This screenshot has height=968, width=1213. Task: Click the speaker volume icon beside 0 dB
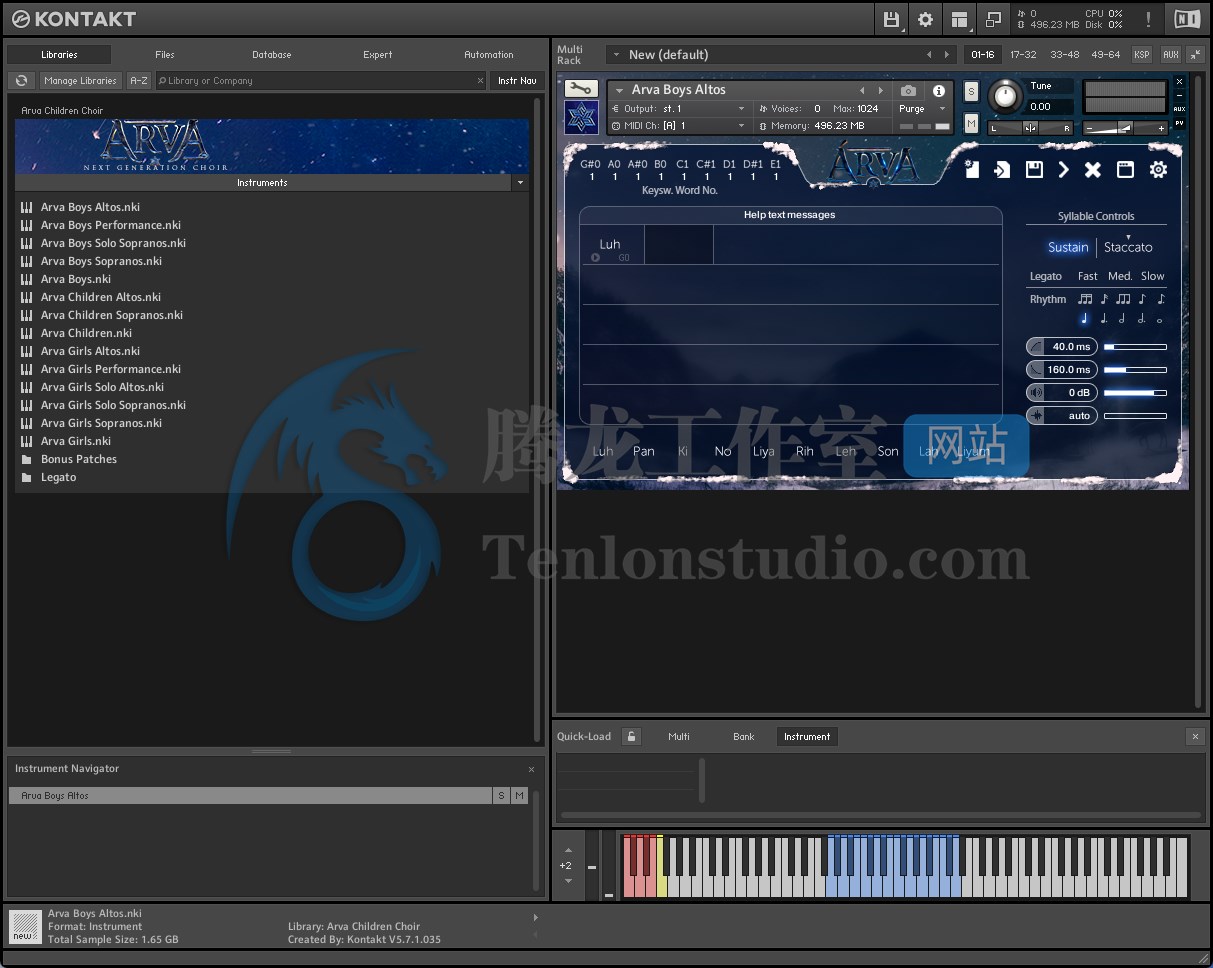1035,392
